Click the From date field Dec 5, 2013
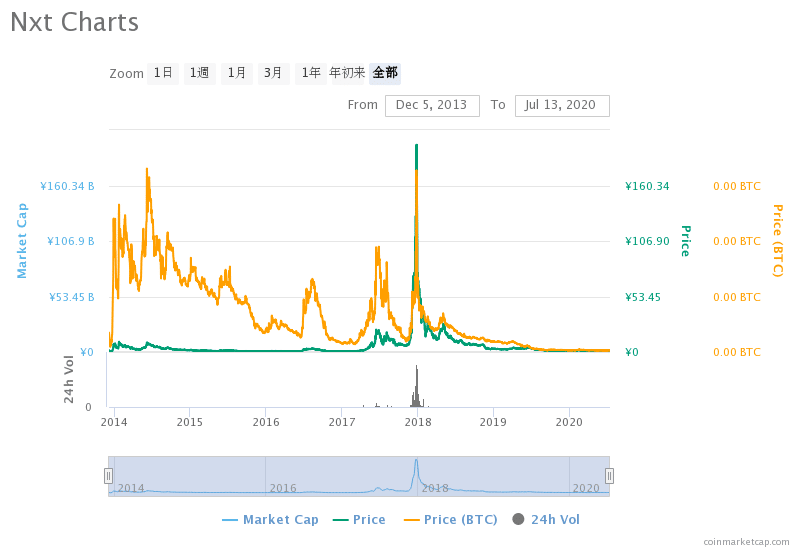This screenshot has width=800, height=550. click(432, 106)
